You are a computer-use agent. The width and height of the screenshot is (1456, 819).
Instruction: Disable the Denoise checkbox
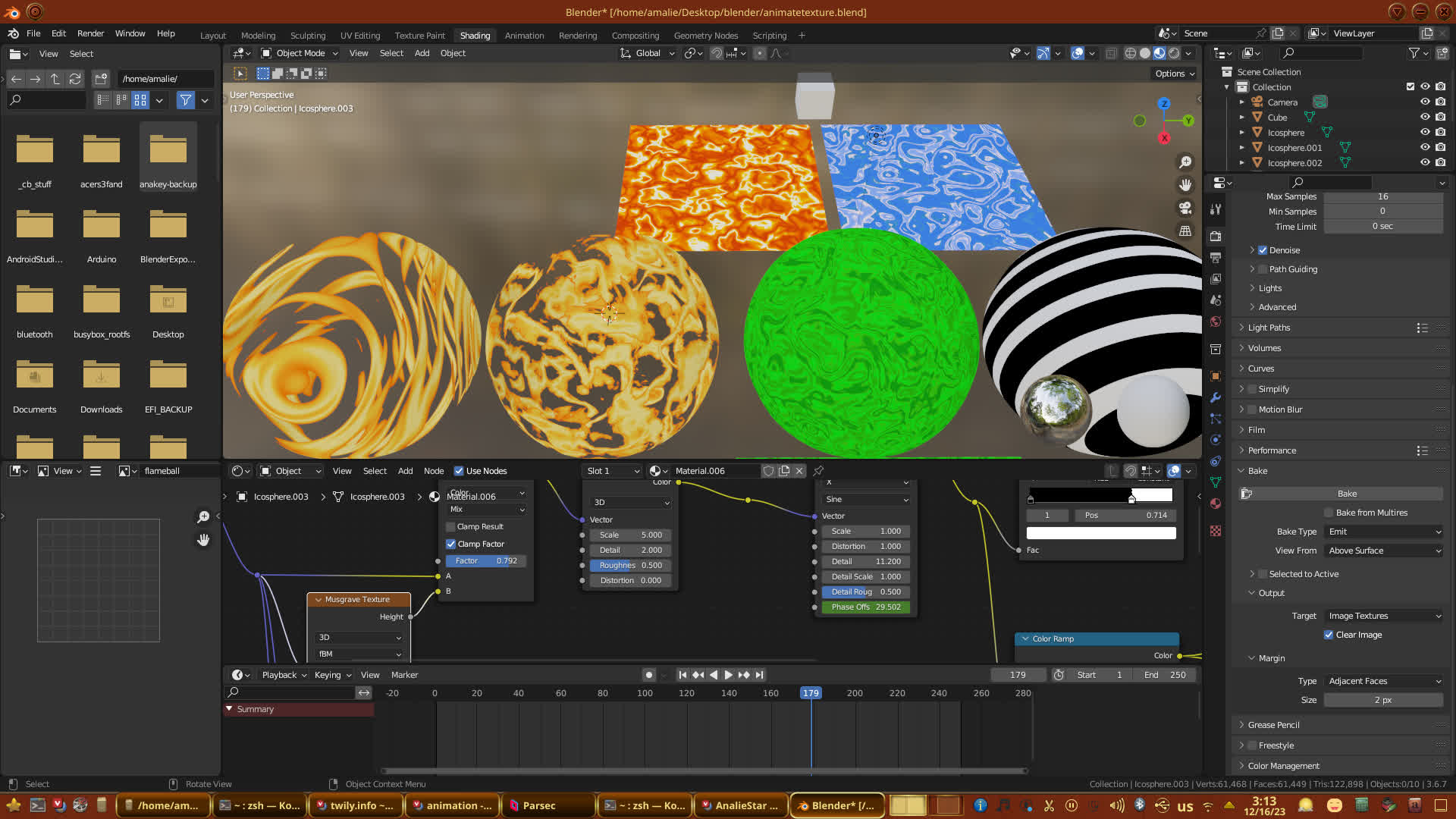(x=1263, y=250)
